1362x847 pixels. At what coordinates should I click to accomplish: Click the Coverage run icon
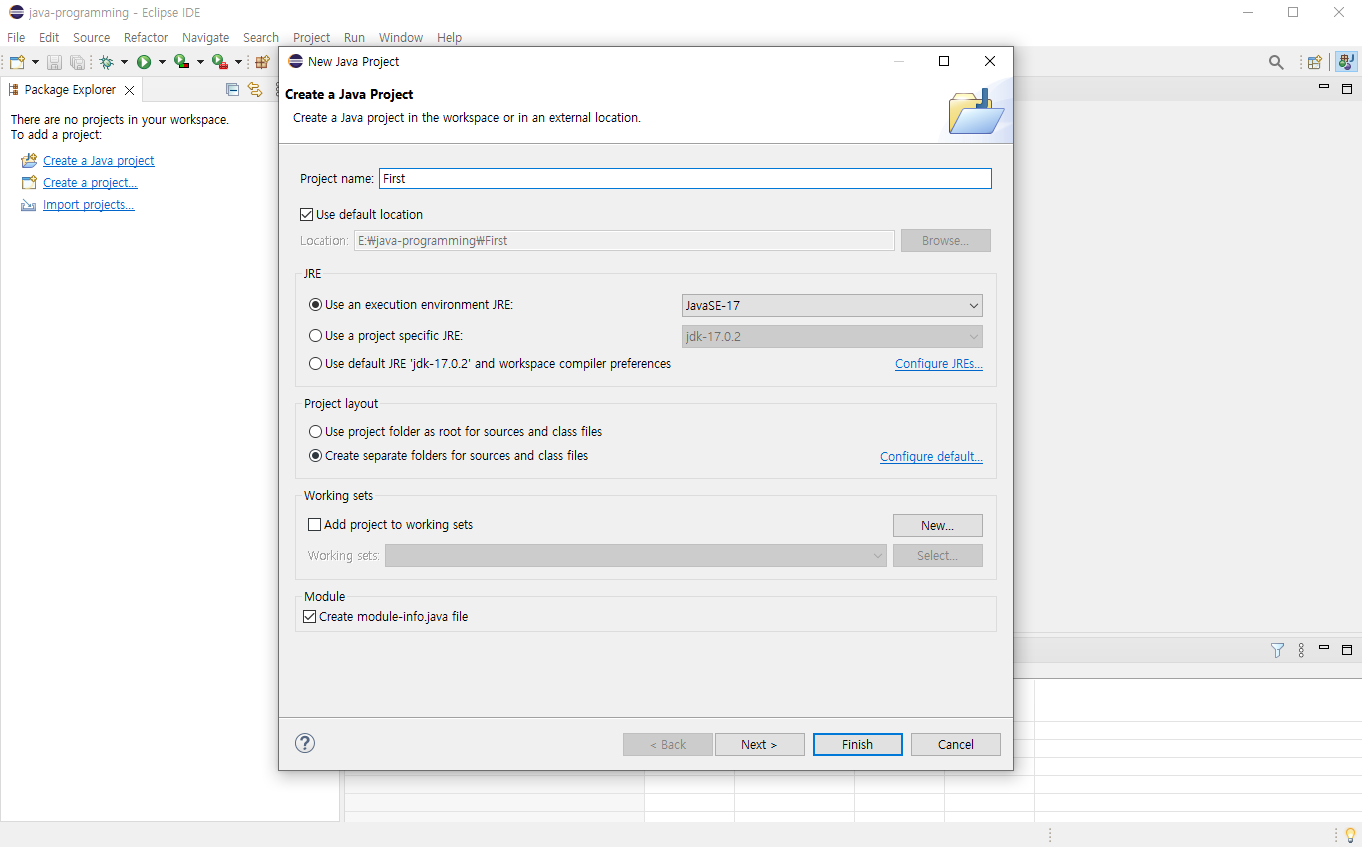click(182, 62)
